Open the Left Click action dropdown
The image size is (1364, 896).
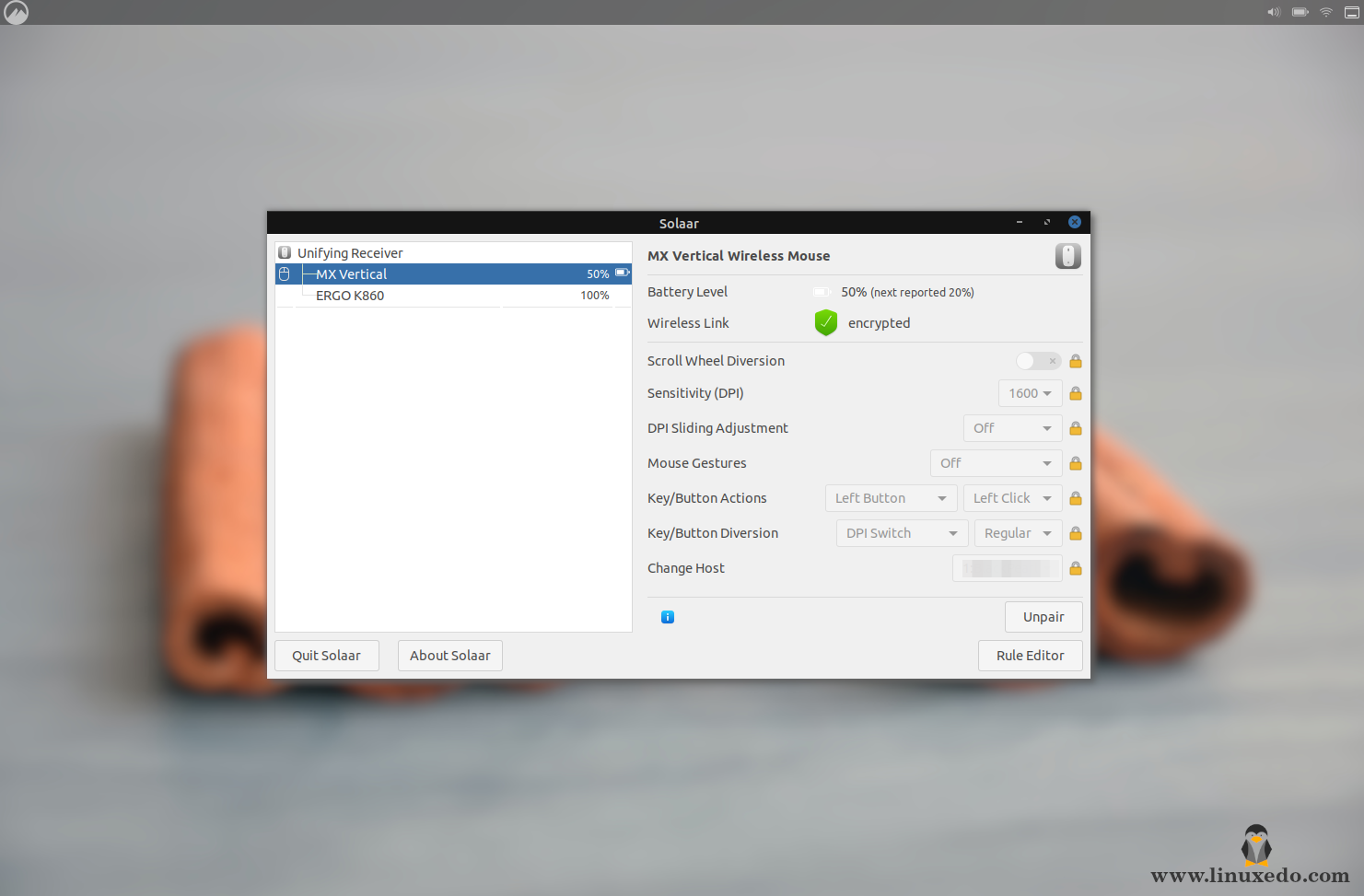coord(1012,498)
